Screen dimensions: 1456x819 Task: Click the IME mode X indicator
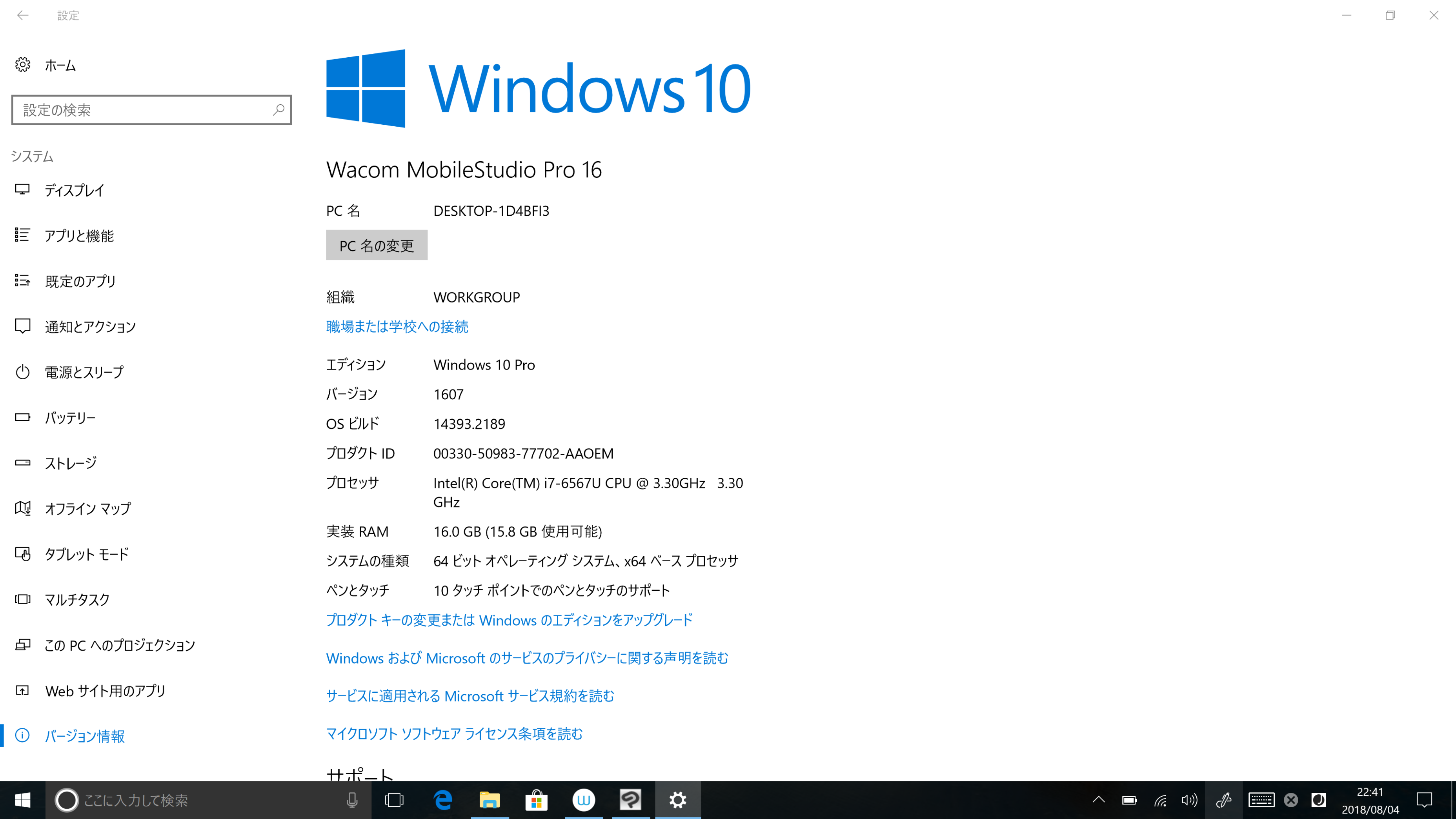1291,800
